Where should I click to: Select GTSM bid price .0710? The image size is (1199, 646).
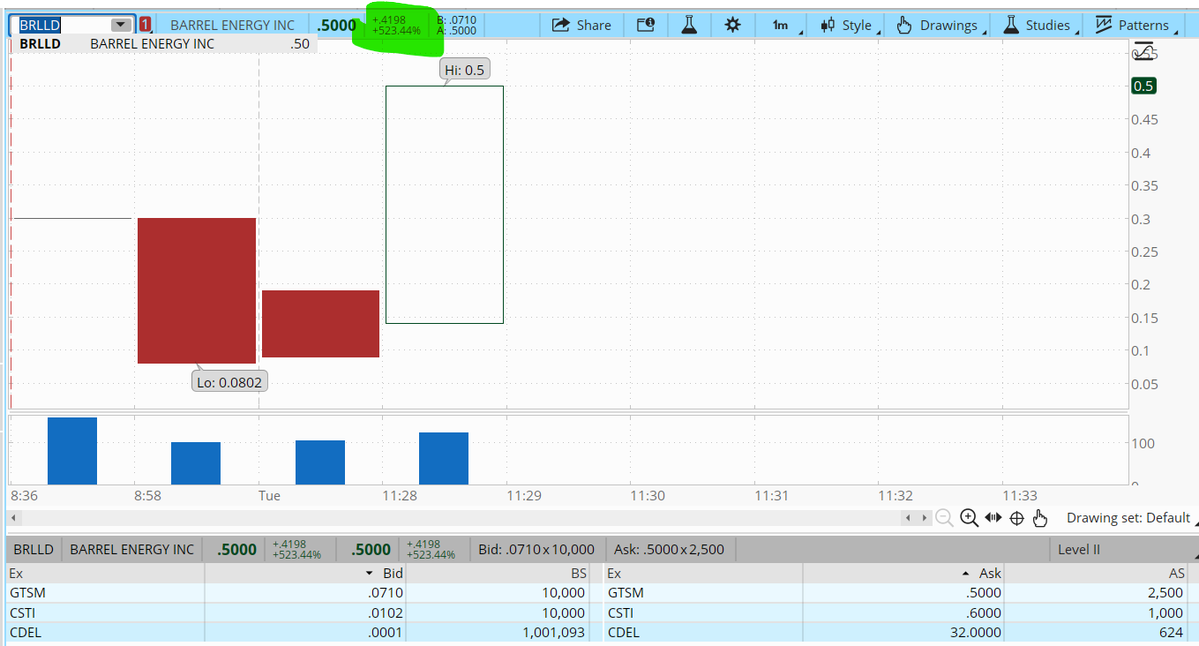pyautogui.click(x=385, y=592)
